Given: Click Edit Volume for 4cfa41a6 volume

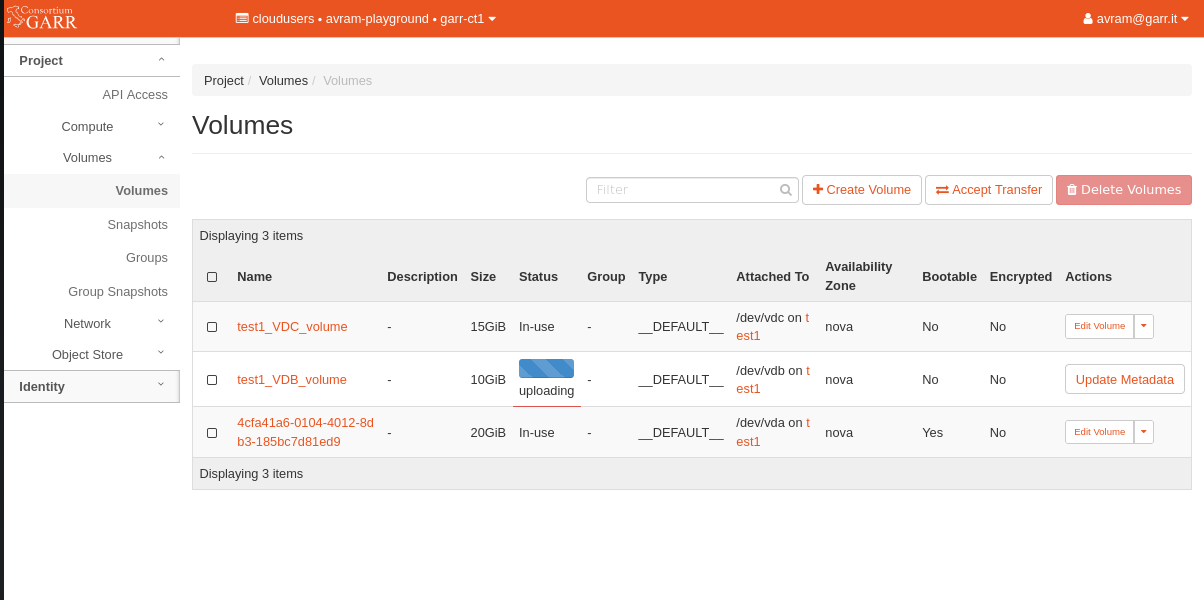Looking at the screenshot, I should [x=1099, y=432].
